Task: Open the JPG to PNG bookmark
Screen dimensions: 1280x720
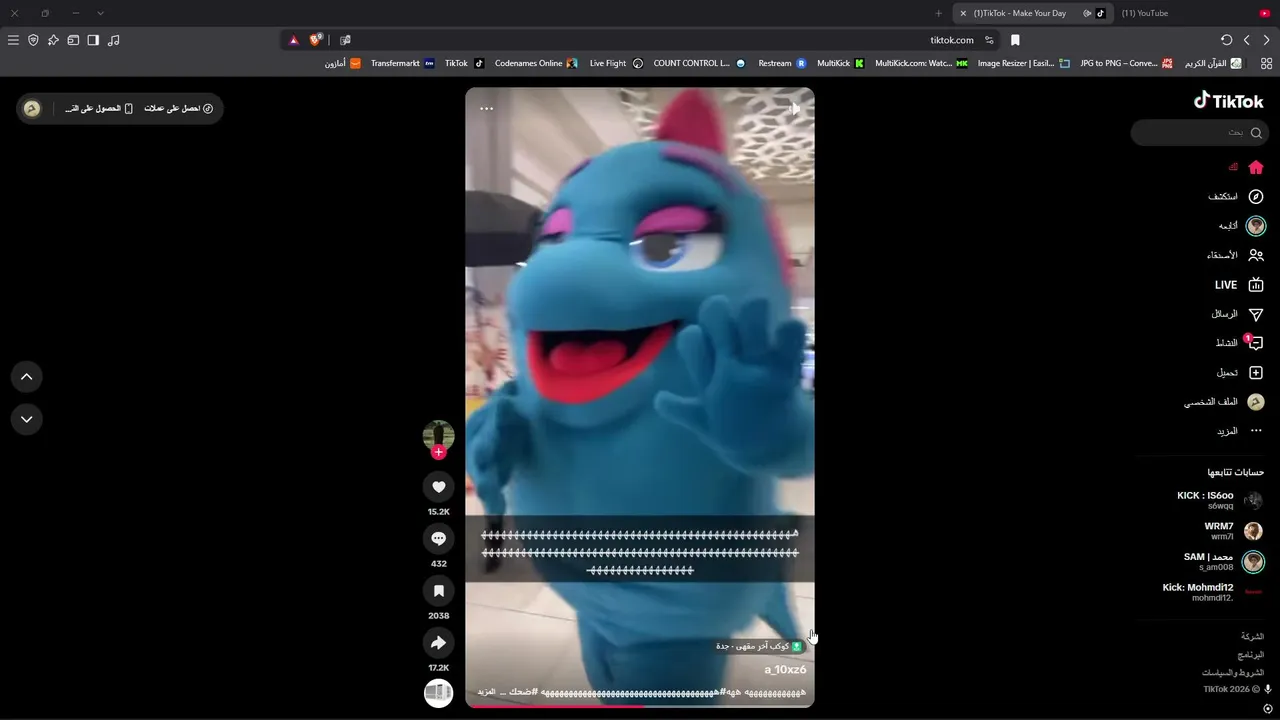Action: click(1126, 63)
